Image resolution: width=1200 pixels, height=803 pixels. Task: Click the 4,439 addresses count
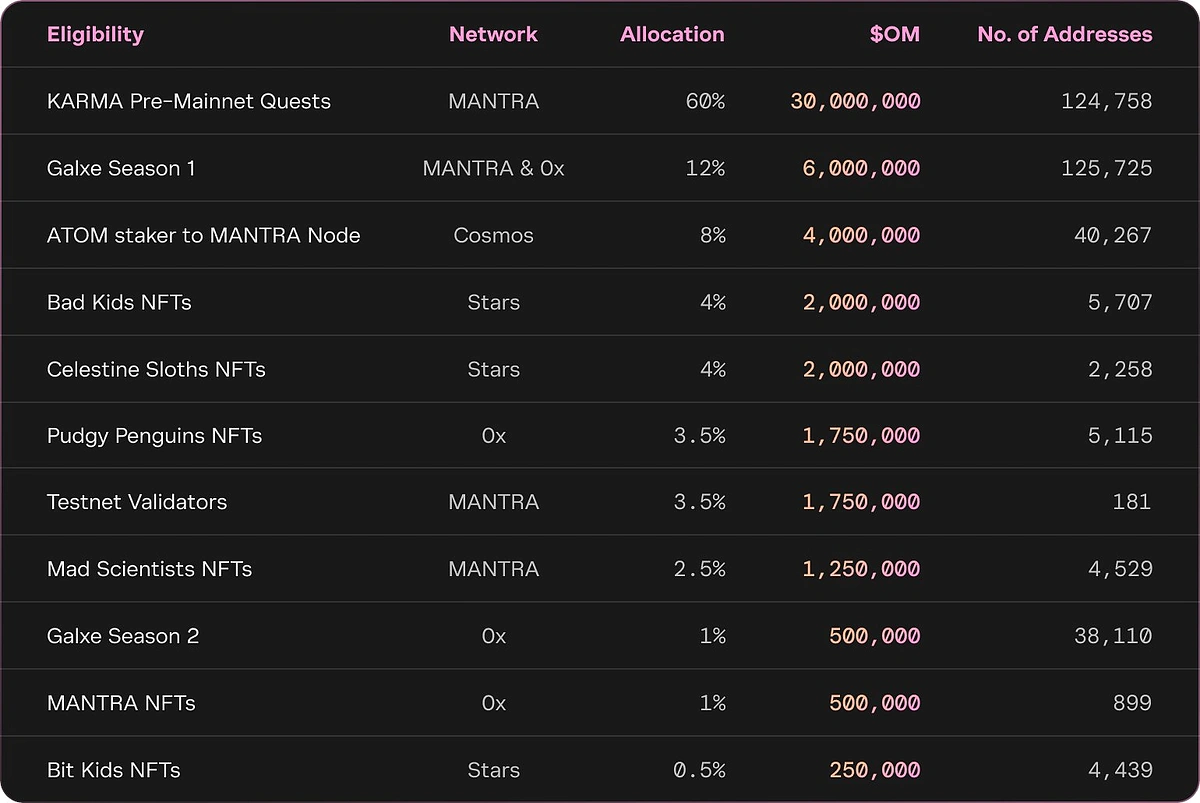tap(1120, 770)
